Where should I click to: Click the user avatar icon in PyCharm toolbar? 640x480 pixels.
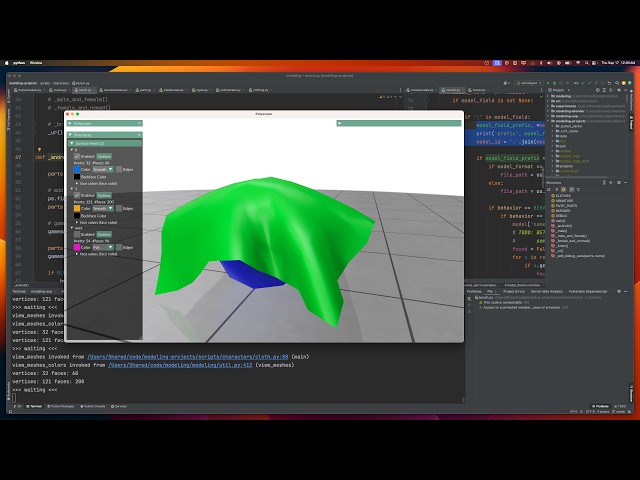click(506, 83)
